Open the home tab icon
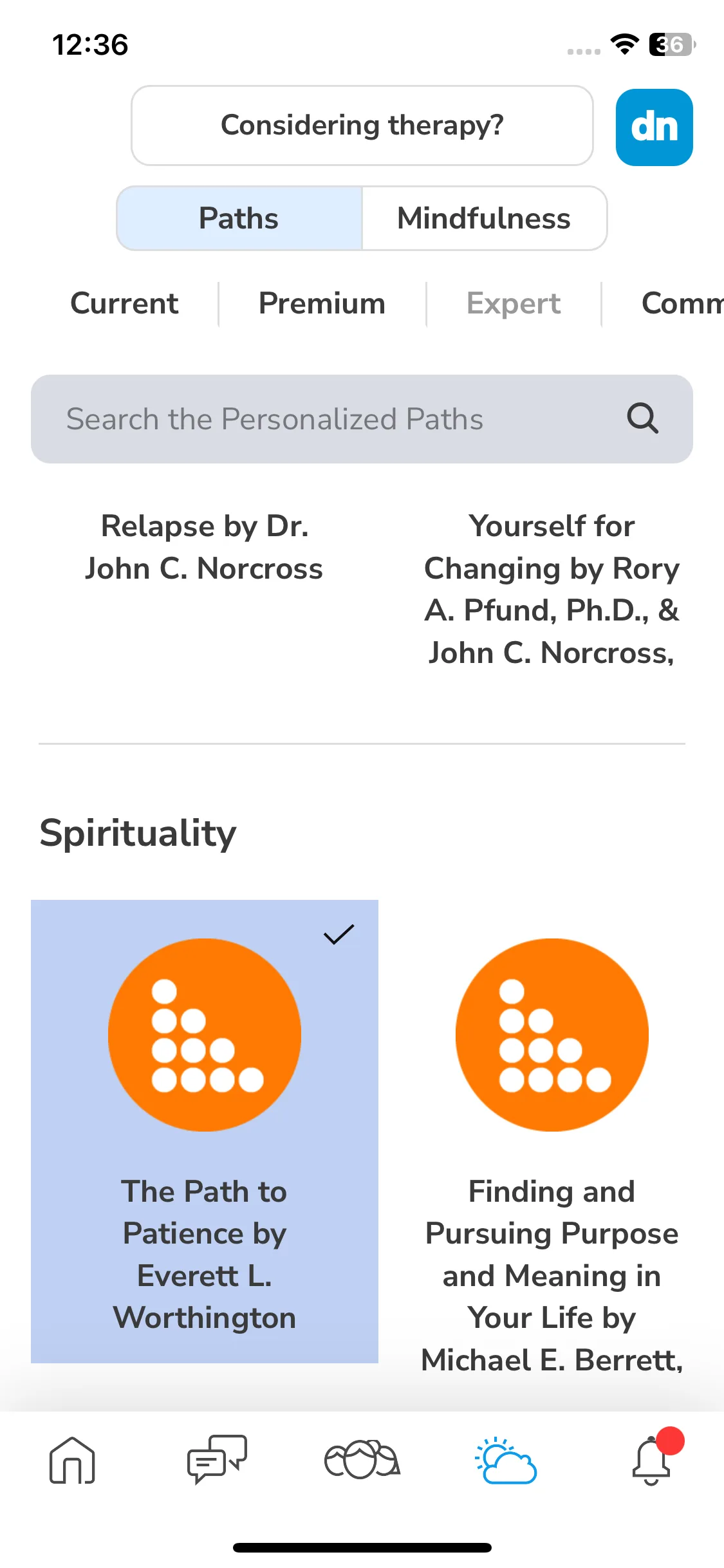The image size is (724, 1568). [72, 1460]
